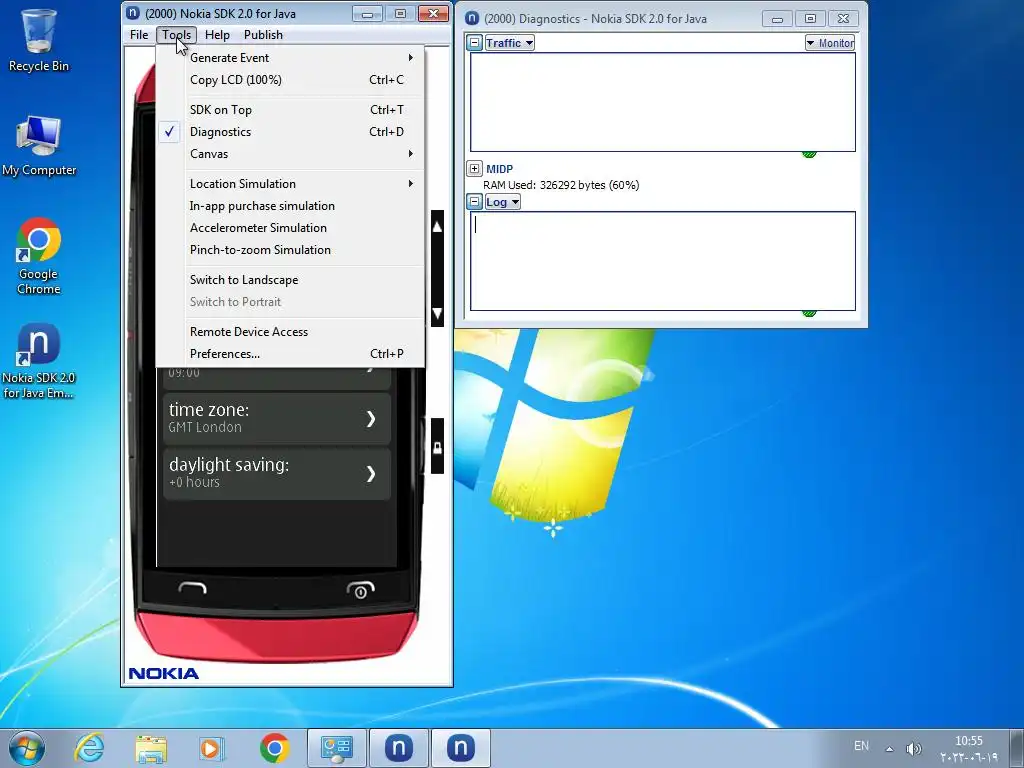Click the Show desktop strip
1024x768 pixels.
pyautogui.click(x=1018, y=748)
